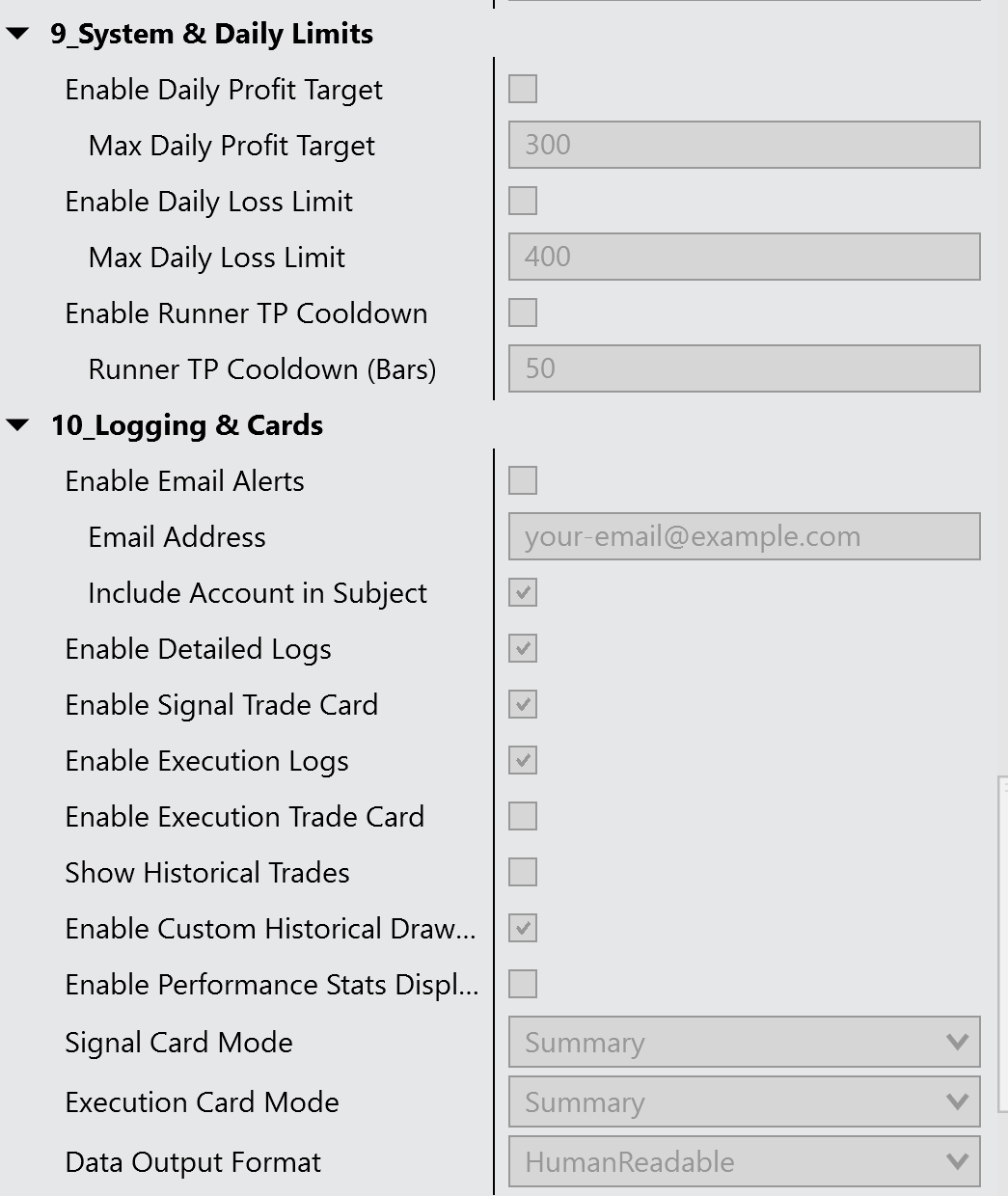Click the Max Daily Profit Target field

(744, 146)
